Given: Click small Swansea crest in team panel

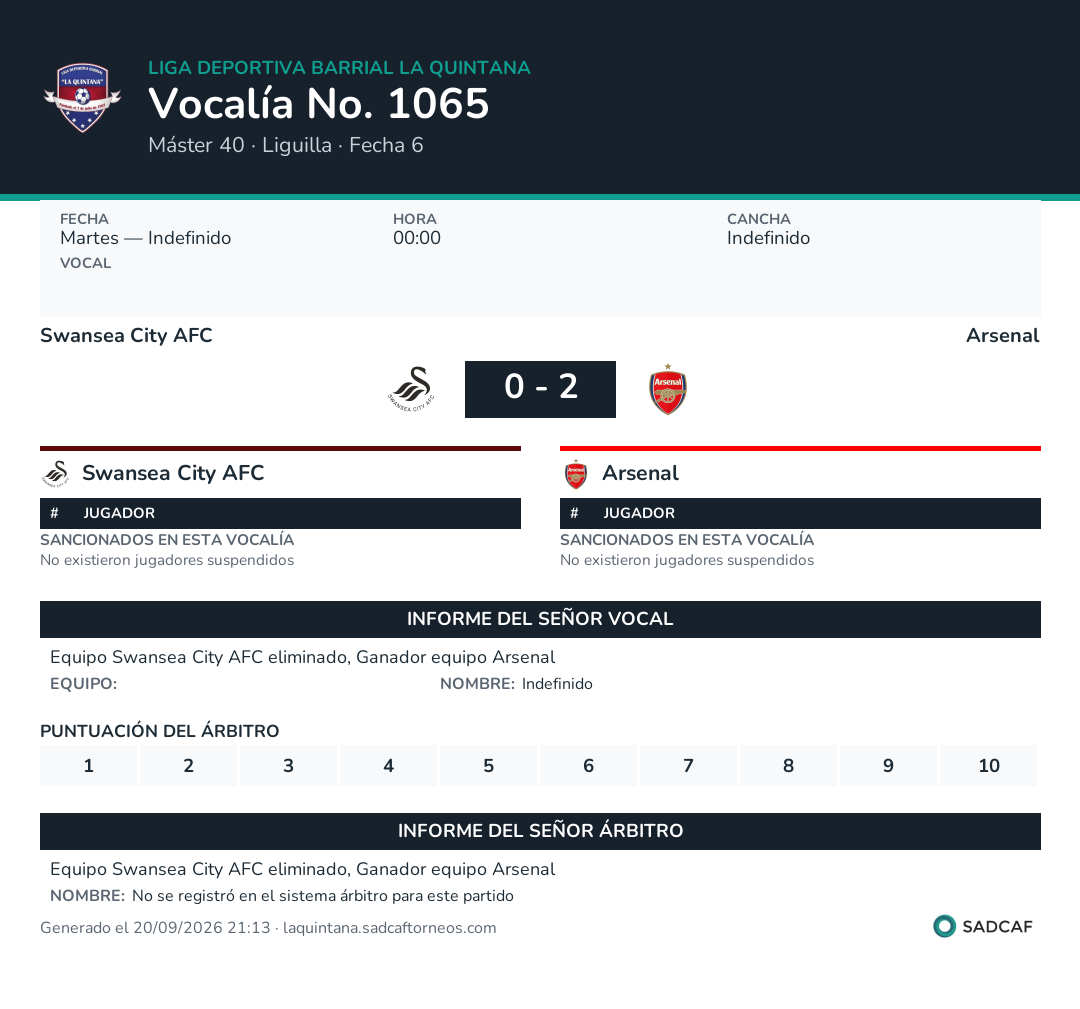Looking at the screenshot, I should tap(56, 474).
